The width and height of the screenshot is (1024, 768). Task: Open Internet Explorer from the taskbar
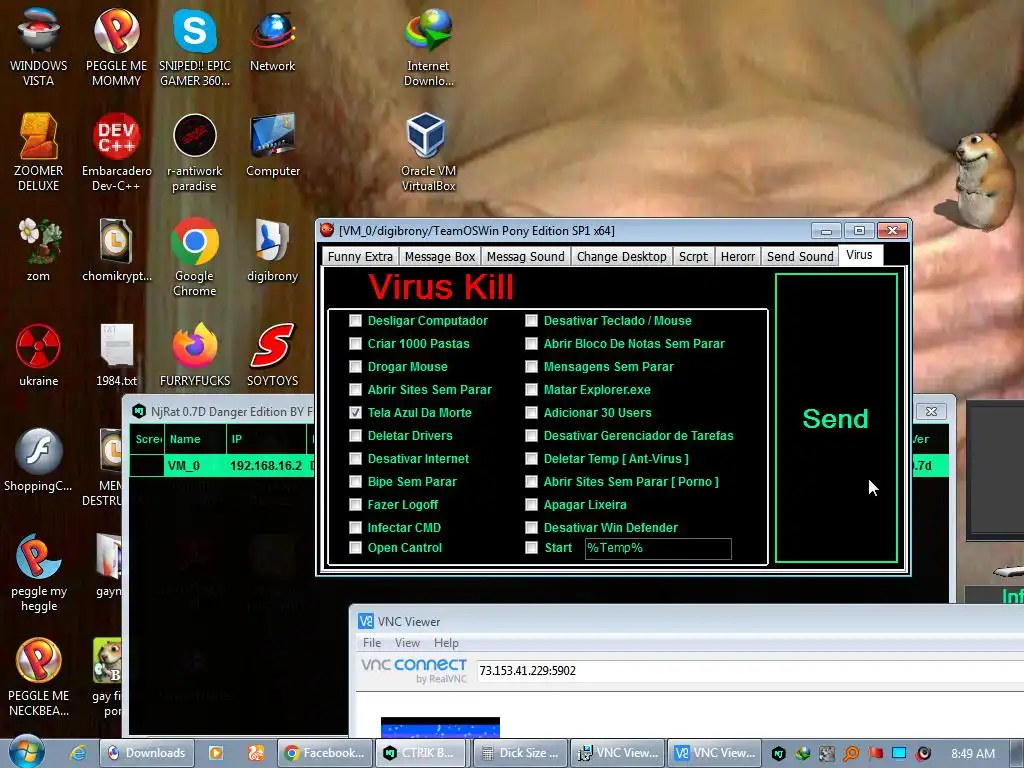coord(78,753)
